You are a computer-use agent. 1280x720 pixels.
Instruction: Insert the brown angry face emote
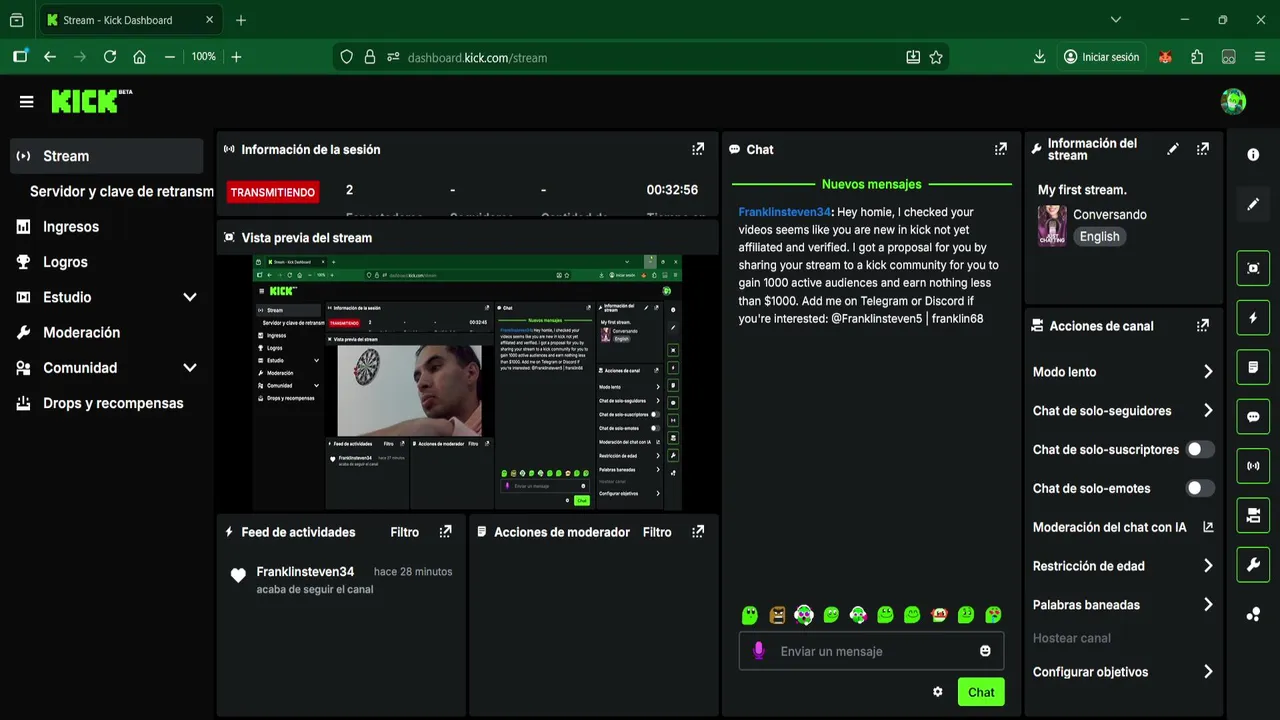[x=777, y=615]
